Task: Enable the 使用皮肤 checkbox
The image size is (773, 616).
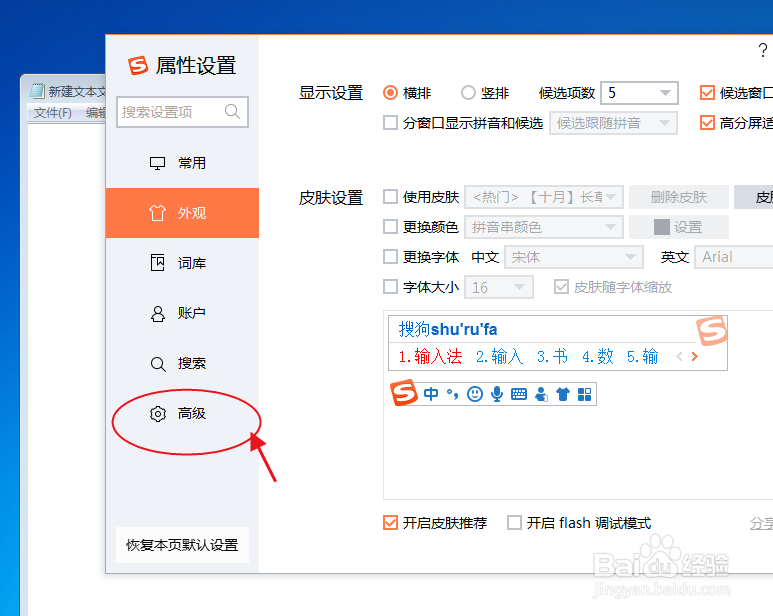Action: point(390,197)
